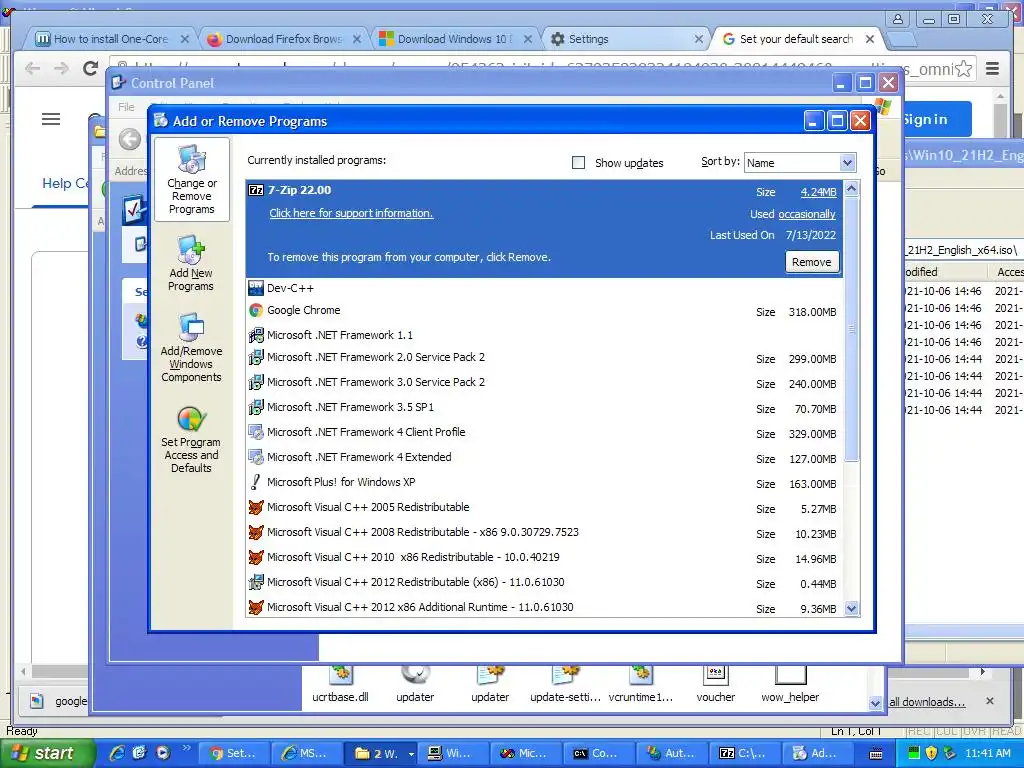Open the wow_helper file
The width and height of the screenshot is (1024, 768).
point(790,684)
